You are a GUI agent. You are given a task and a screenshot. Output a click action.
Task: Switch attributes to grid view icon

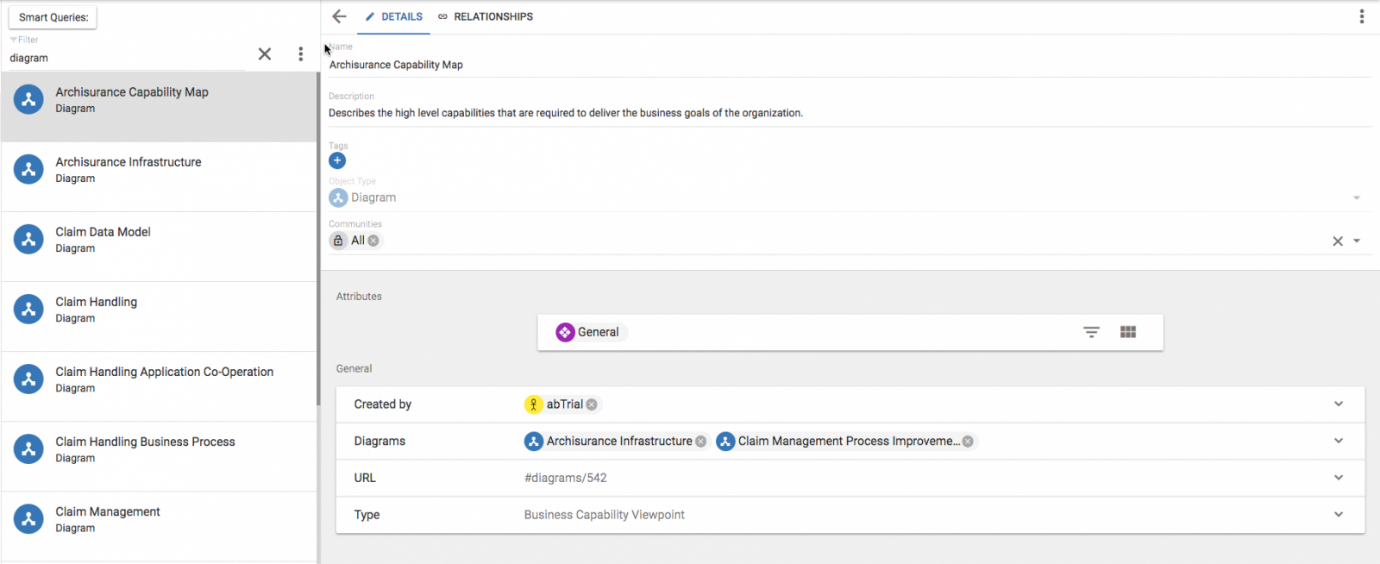tap(1128, 332)
